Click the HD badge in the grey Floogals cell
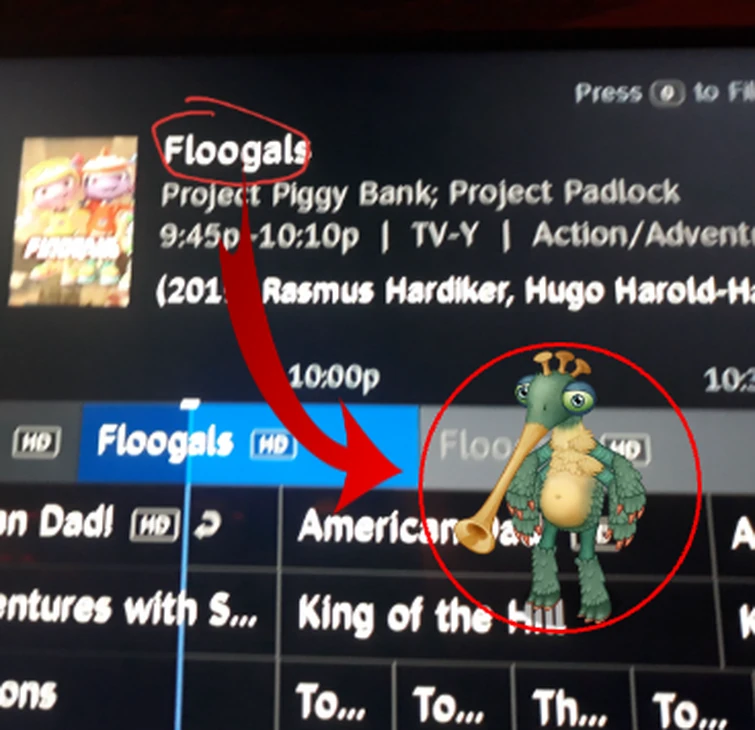Viewport: 755px width, 730px height. coord(626,448)
